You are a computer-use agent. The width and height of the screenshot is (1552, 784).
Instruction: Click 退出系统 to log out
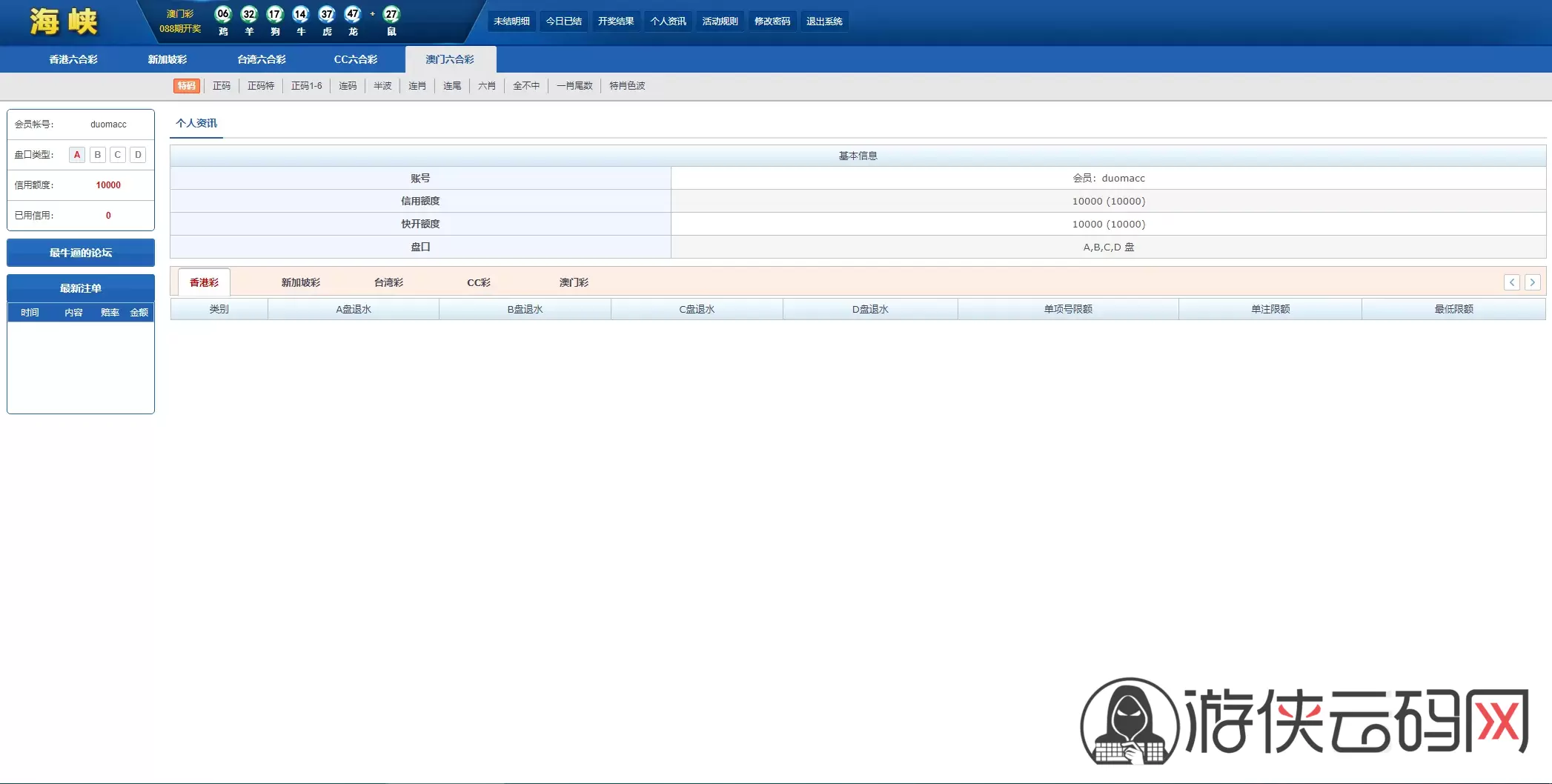pos(824,21)
